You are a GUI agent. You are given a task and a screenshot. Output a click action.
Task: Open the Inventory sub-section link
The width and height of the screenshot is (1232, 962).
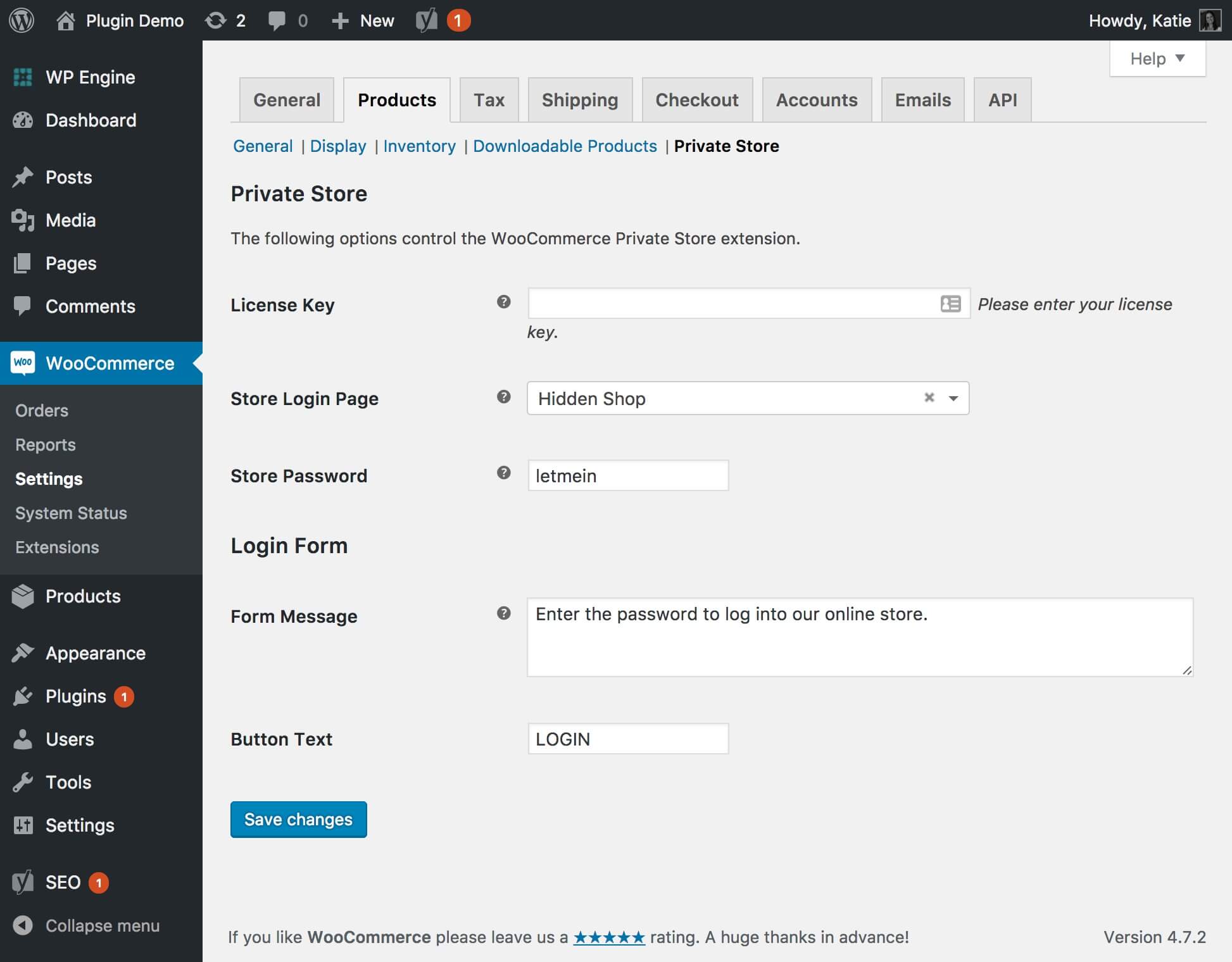[x=419, y=146]
